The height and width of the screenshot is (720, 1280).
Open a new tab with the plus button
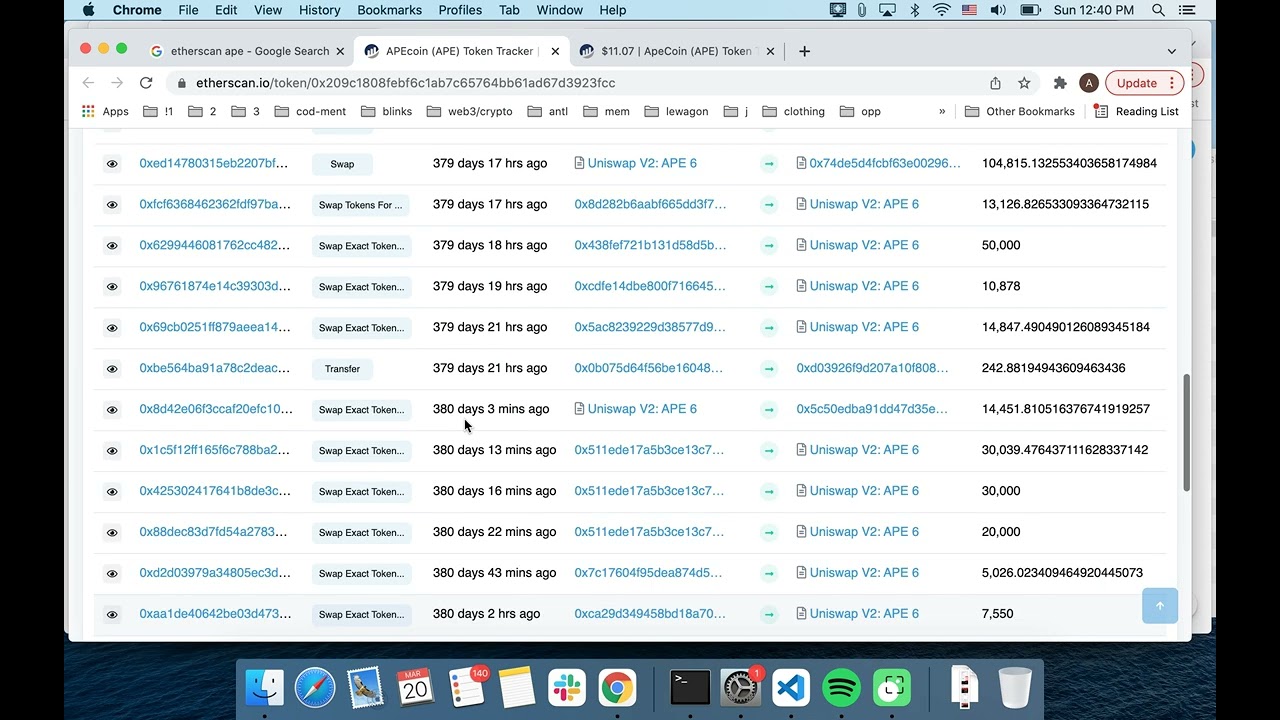click(x=804, y=51)
